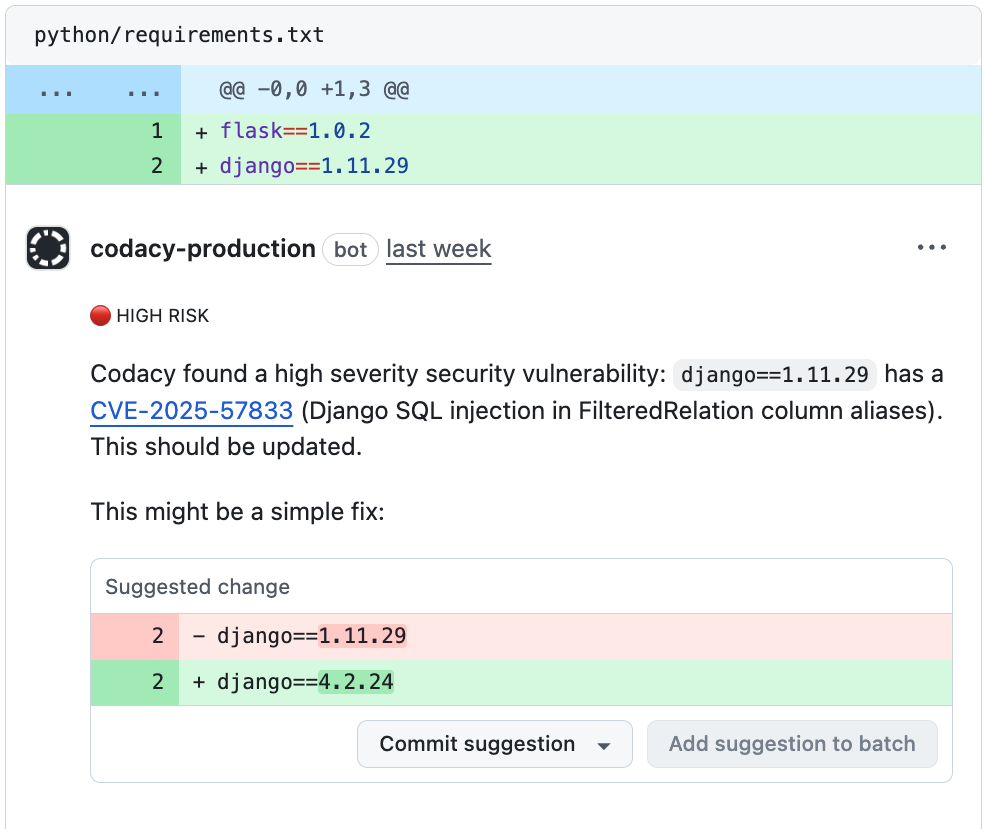986x829 pixels.
Task: Click the last week timestamp link
Action: pos(438,248)
